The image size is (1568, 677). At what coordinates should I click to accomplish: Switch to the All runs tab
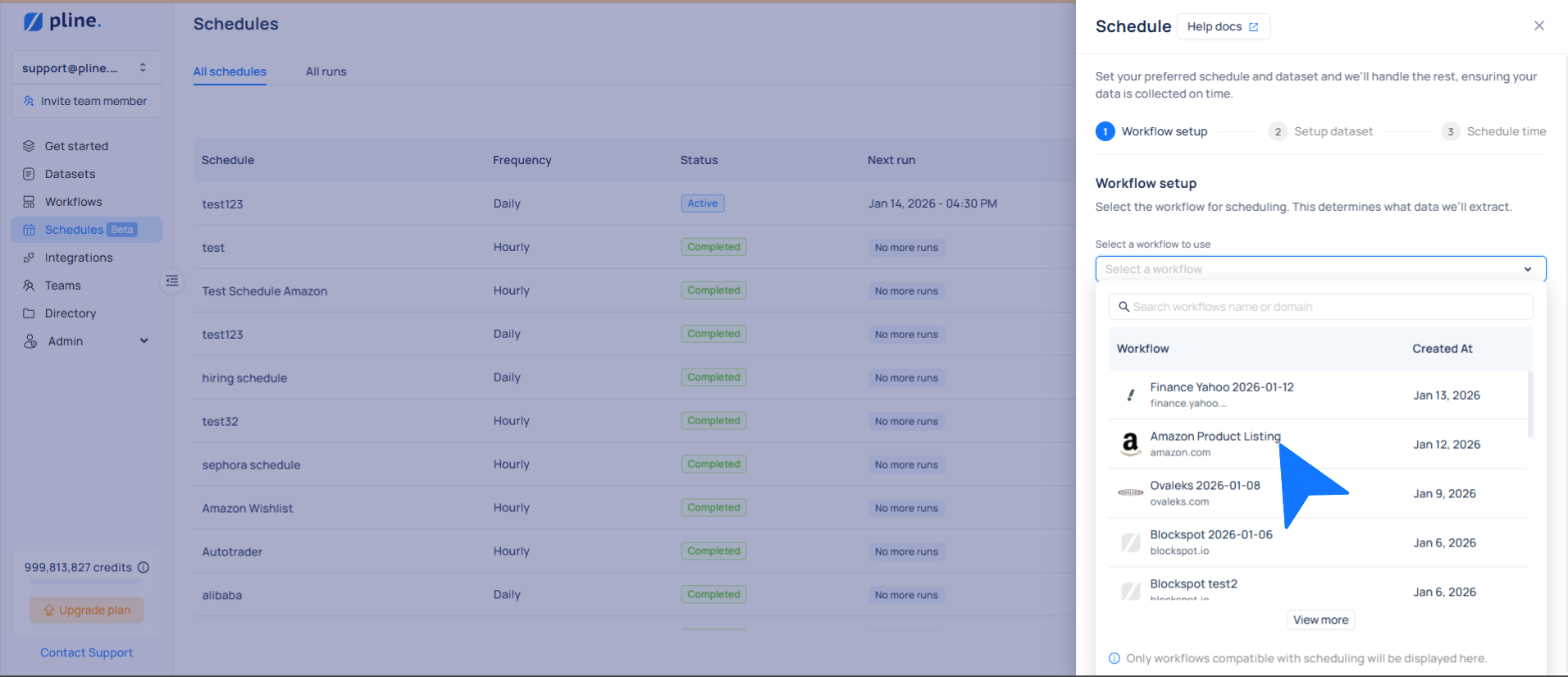click(326, 71)
